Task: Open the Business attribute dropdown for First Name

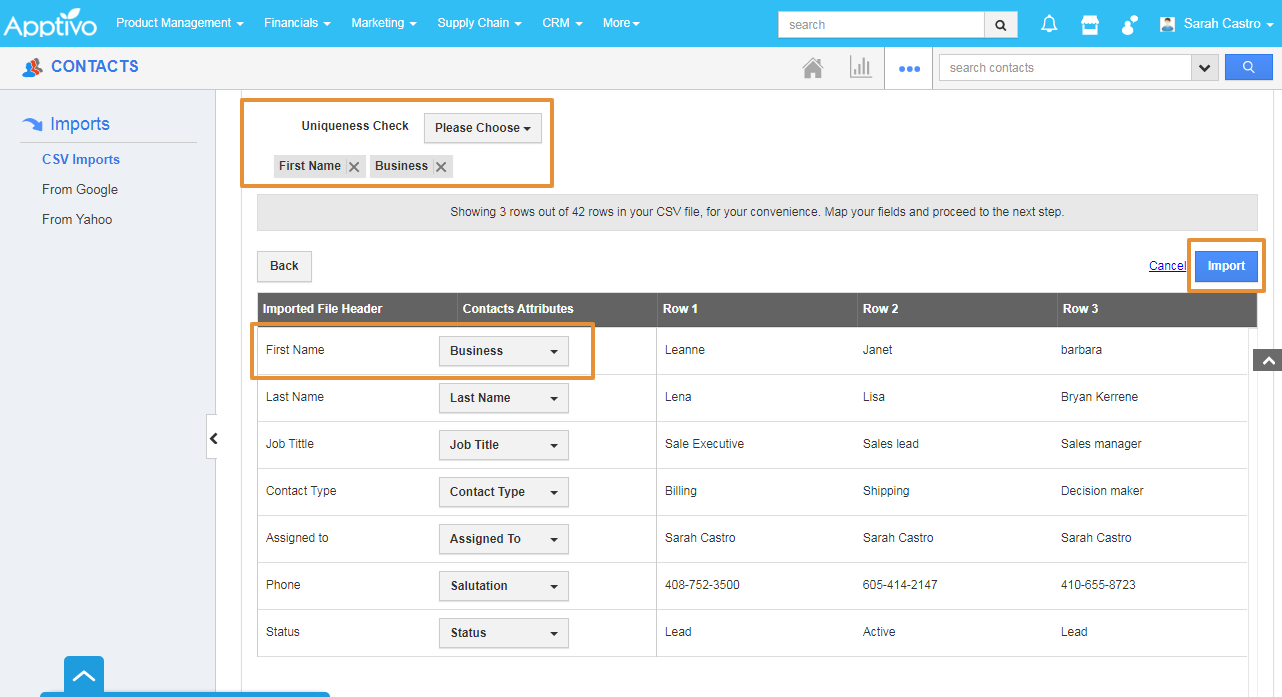Action: [x=503, y=351]
